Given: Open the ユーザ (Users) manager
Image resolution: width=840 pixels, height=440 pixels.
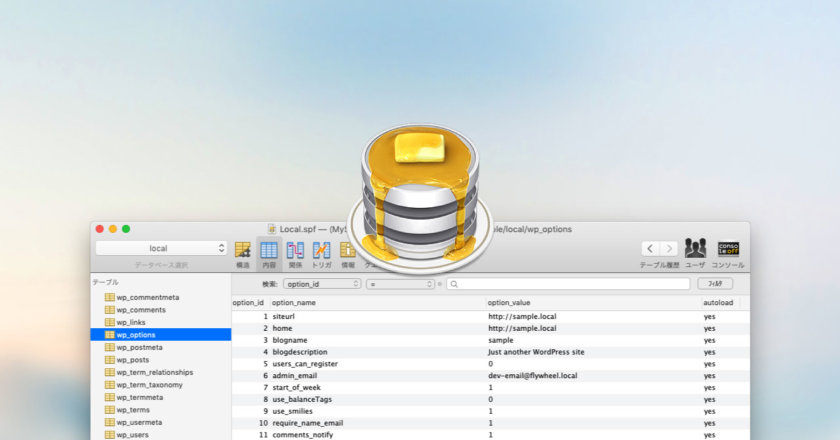Looking at the screenshot, I should tap(695, 253).
